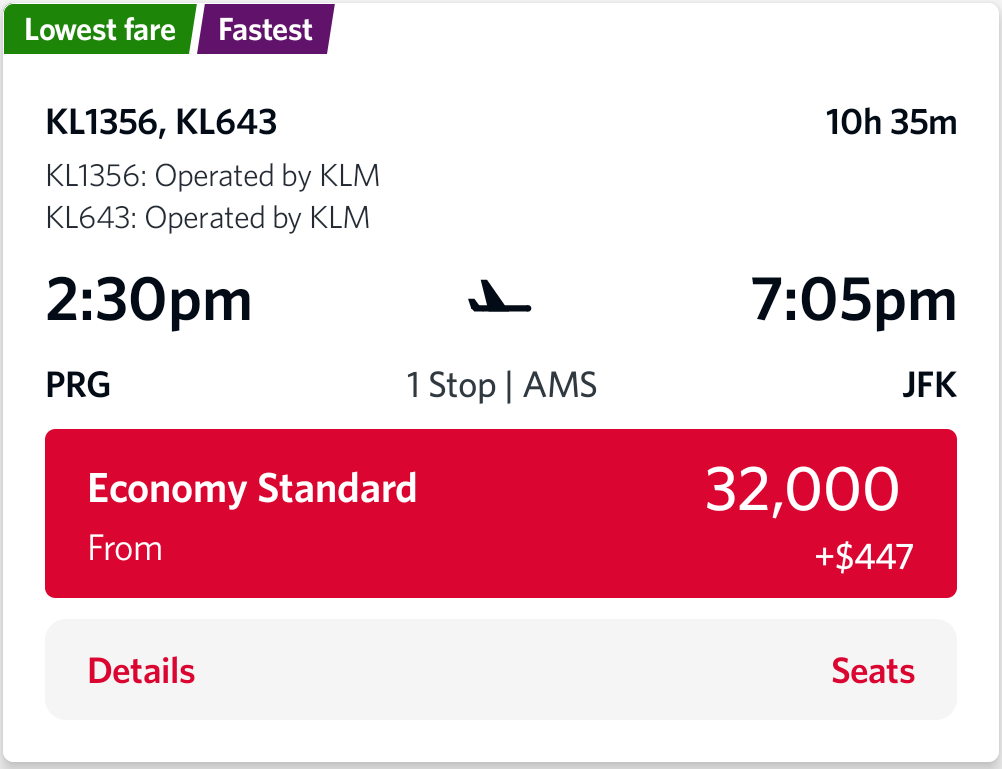Click the PRG origin airport code
This screenshot has width=1002, height=769.
point(78,385)
